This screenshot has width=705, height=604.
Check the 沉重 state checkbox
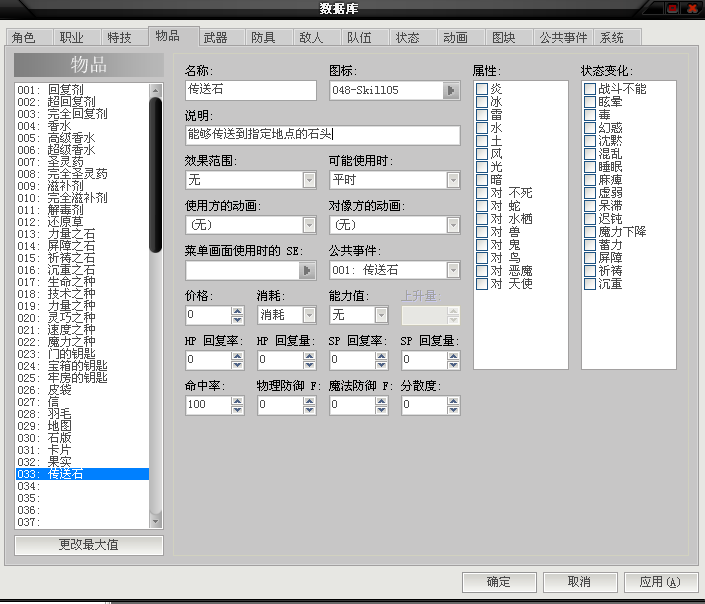click(590, 284)
